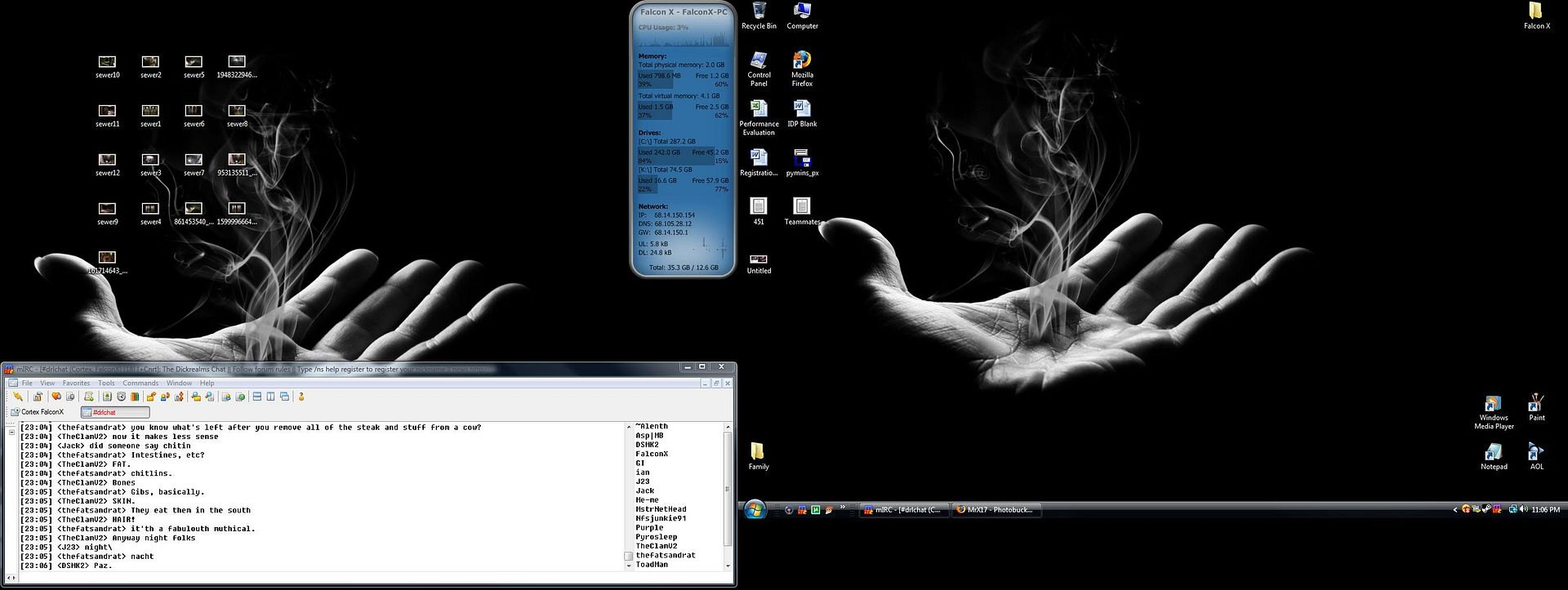
Task: Click chat text scrollbar up arrow
Action: point(629,427)
